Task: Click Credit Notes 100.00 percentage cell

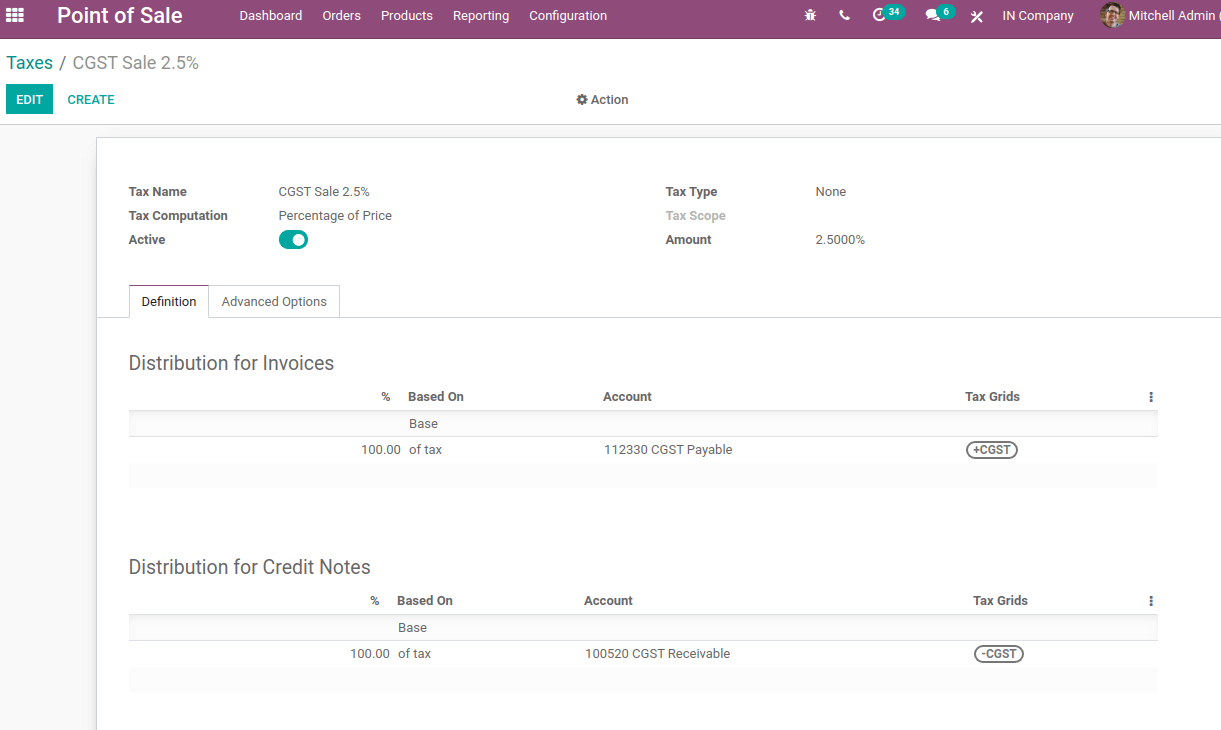Action: (x=370, y=654)
